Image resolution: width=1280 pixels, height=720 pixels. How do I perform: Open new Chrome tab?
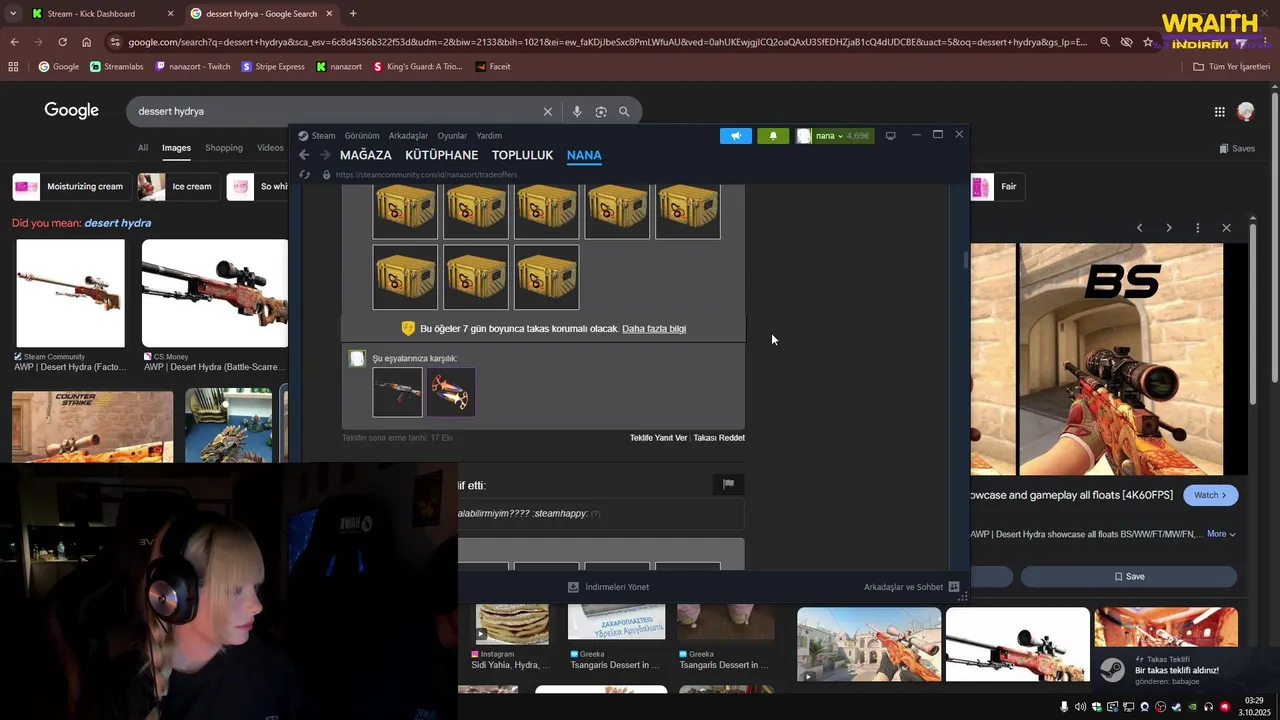pos(353,13)
